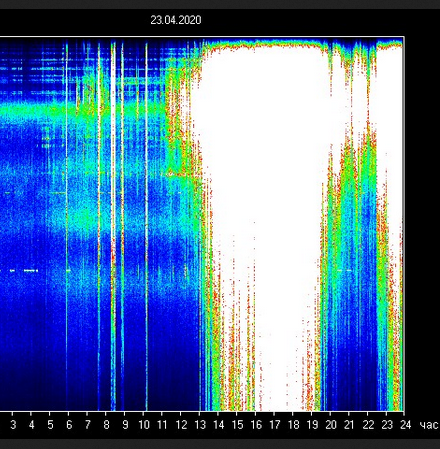Click the hour 9 axis label

pyautogui.click(x=125, y=425)
